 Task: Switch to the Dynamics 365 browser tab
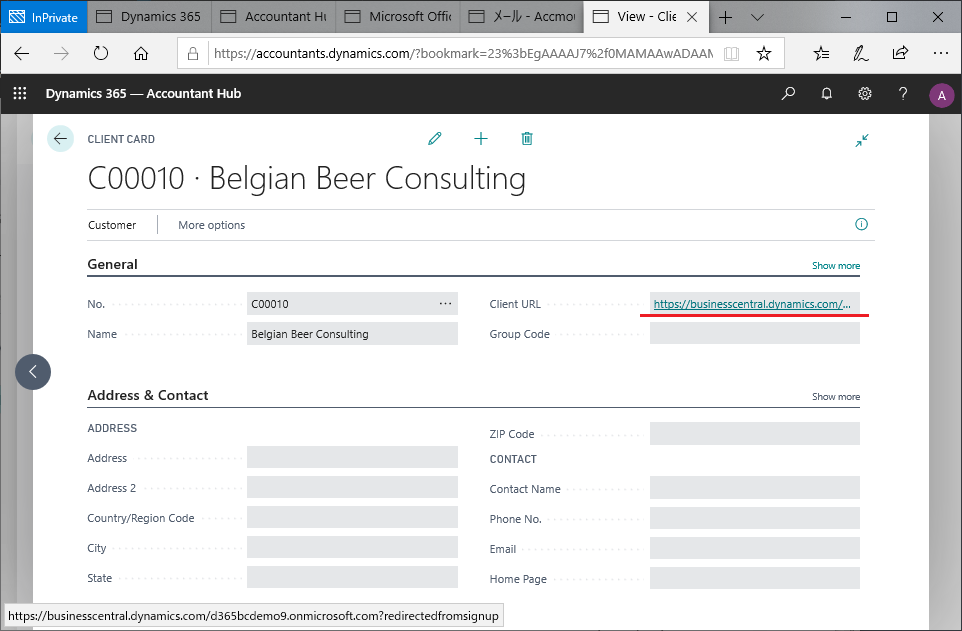(150, 17)
